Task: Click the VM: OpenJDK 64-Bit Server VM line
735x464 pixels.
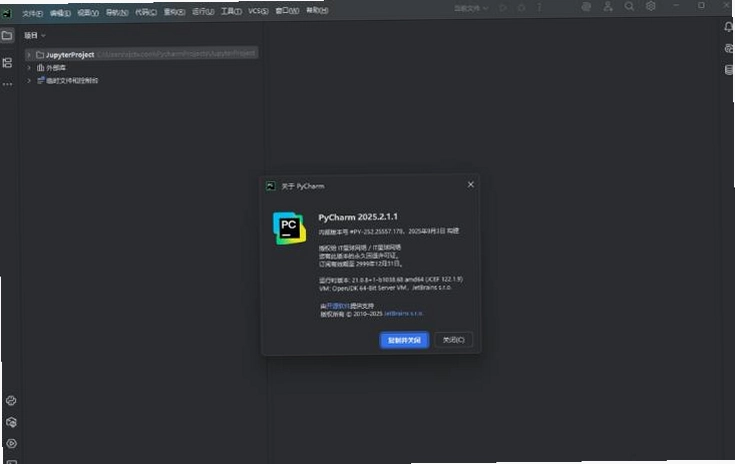Action: pos(385,288)
